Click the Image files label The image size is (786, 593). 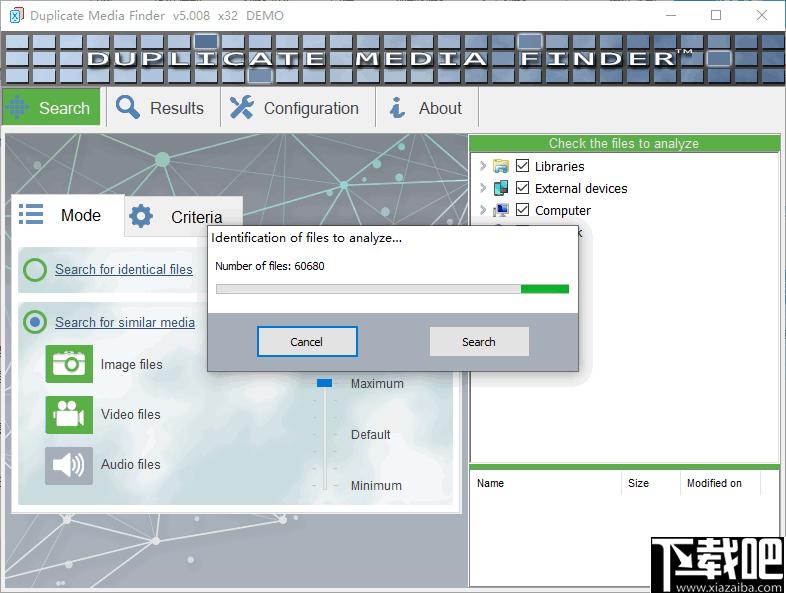tap(131, 364)
